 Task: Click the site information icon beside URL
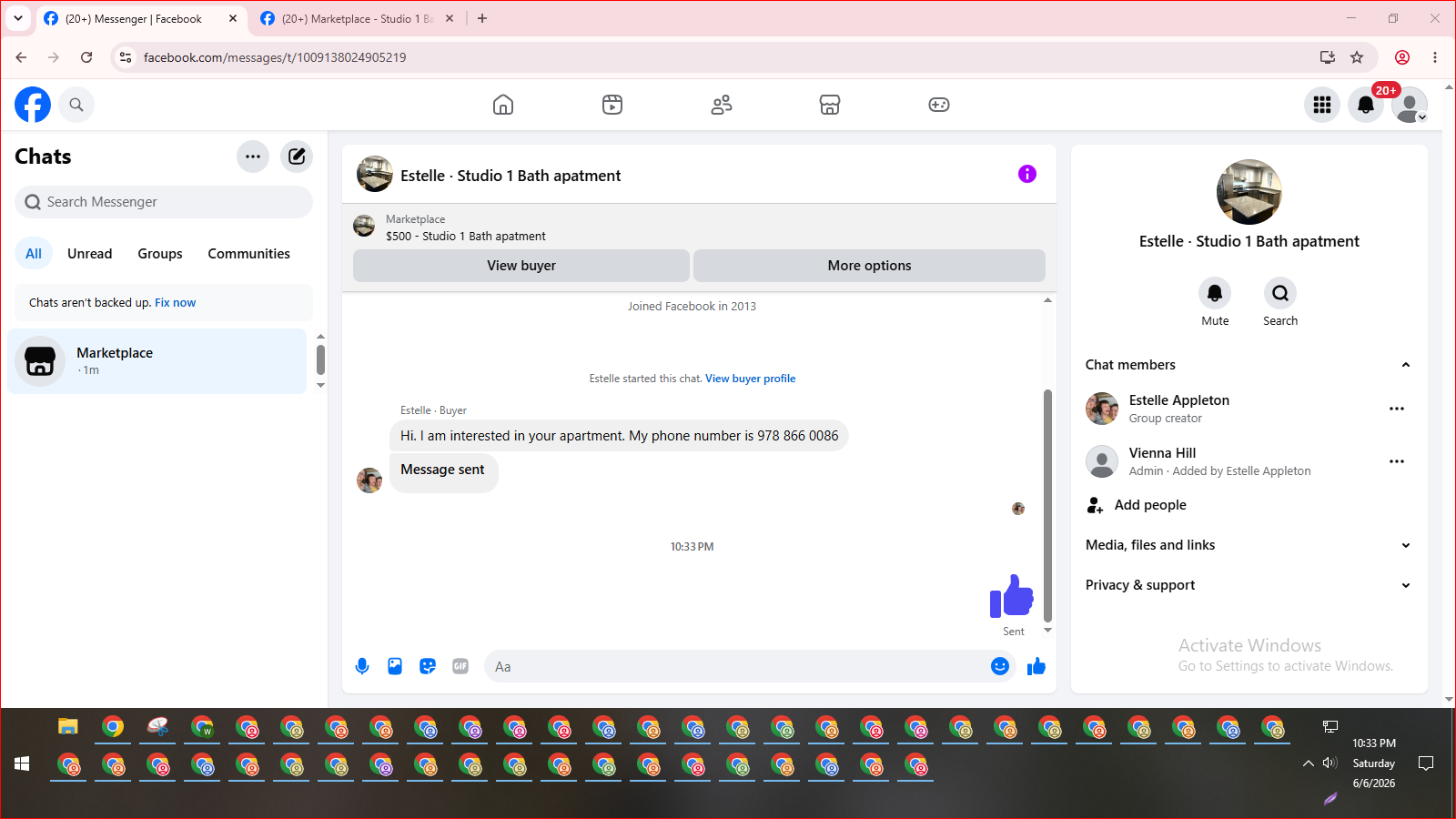(126, 57)
